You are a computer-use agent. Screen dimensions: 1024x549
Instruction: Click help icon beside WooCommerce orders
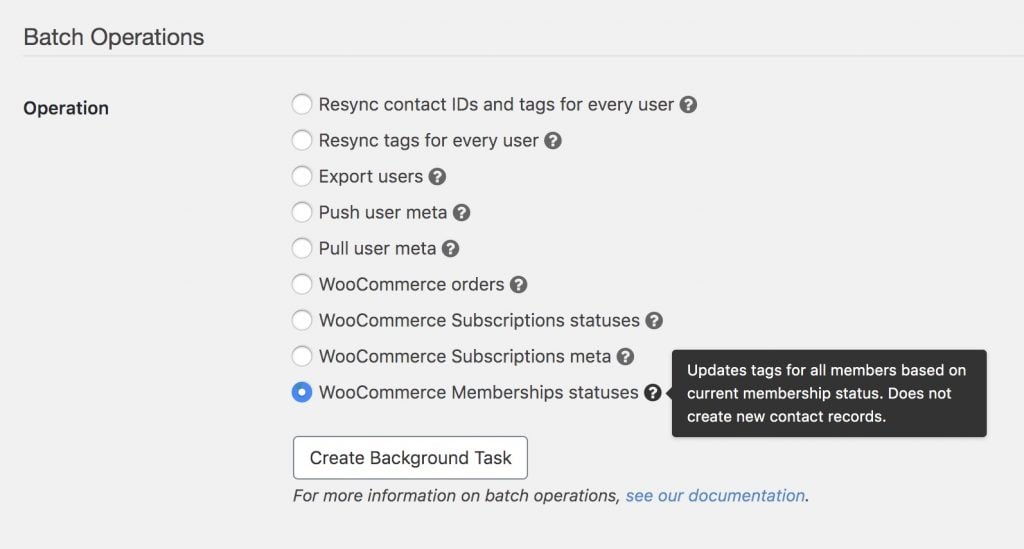519,284
